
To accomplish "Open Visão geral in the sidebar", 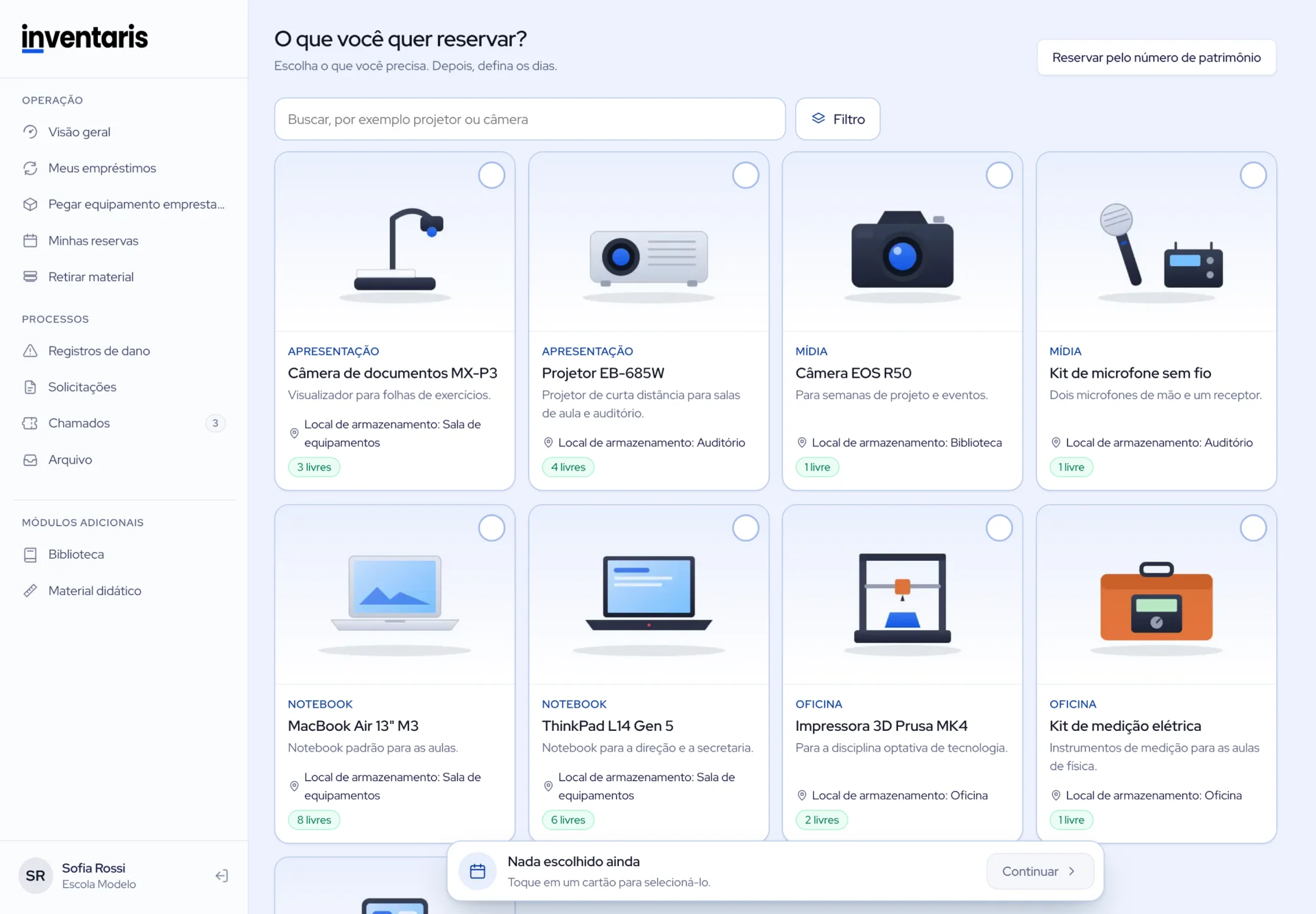I will pos(124,132).
